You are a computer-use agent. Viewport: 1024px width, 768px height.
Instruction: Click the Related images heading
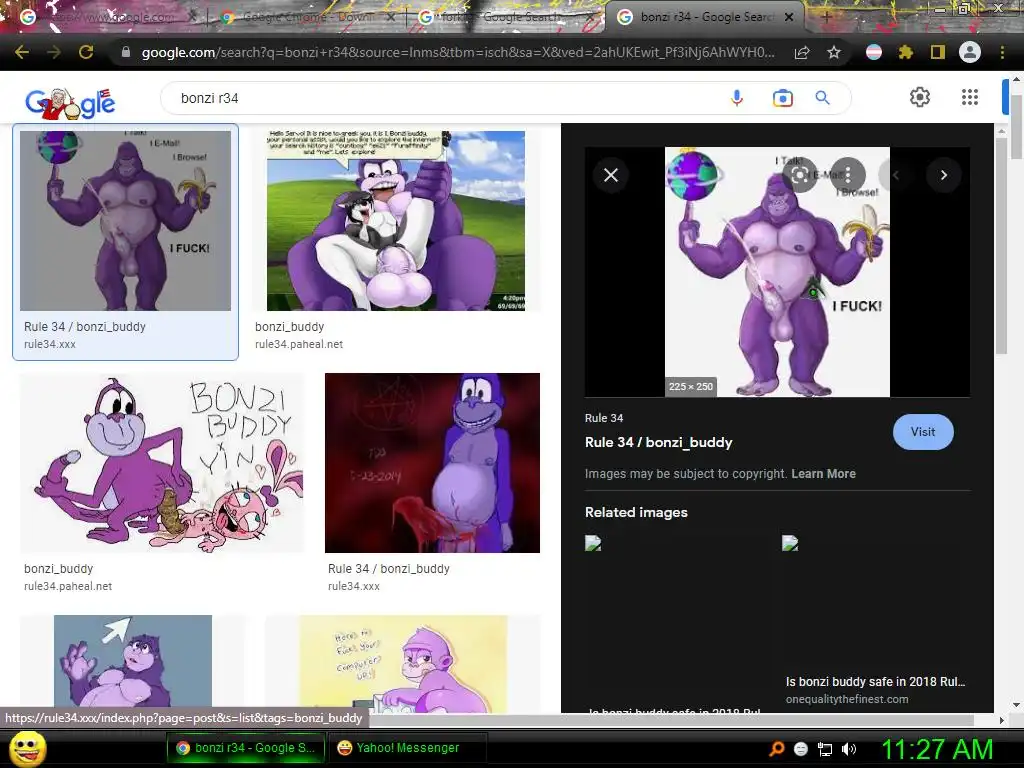tap(636, 512)
